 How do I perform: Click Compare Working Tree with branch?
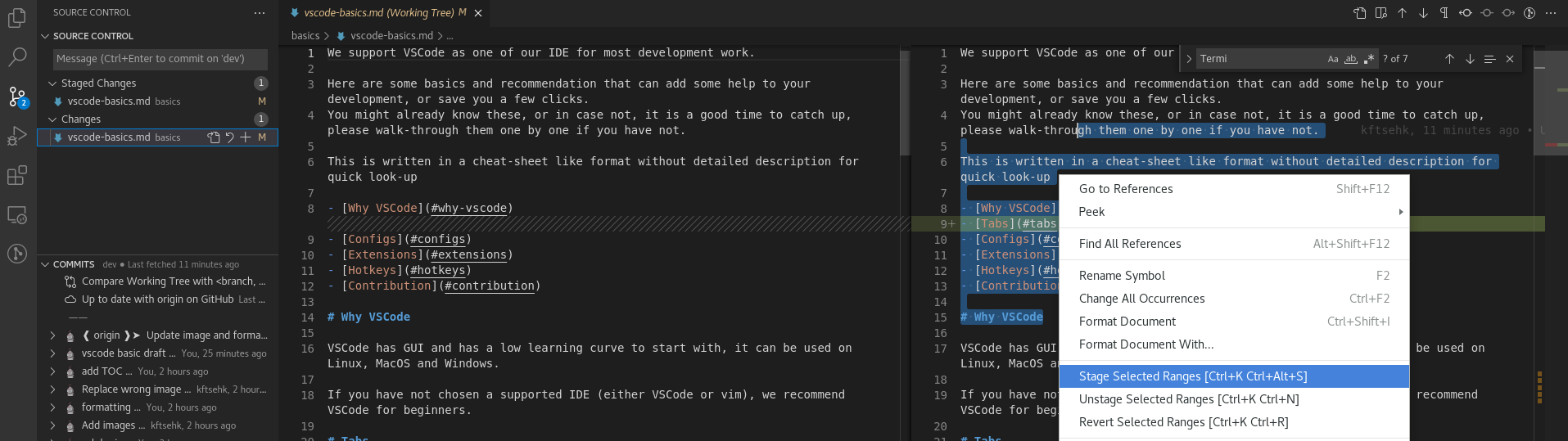157,281
